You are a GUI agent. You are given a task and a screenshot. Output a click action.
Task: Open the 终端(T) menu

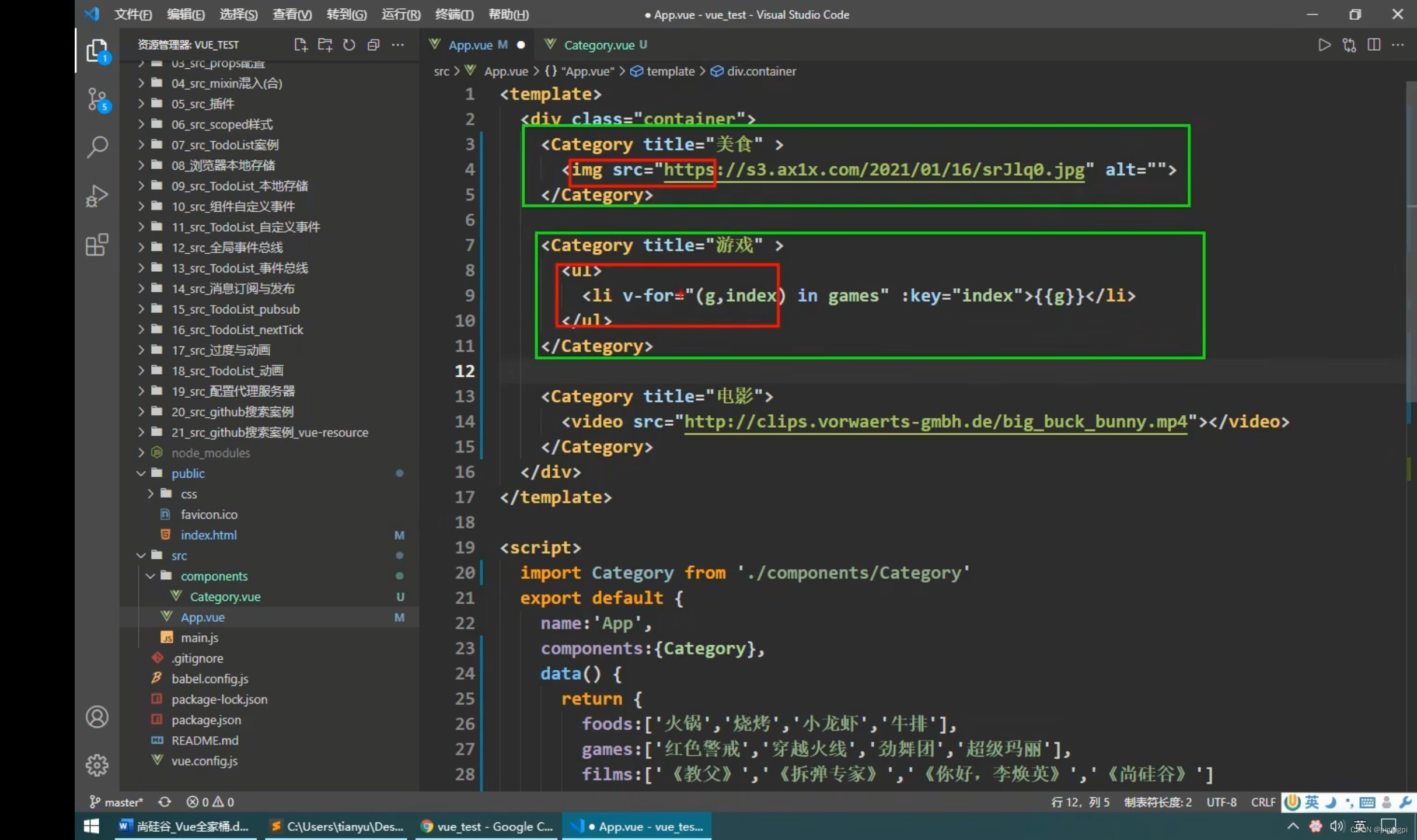454,14
